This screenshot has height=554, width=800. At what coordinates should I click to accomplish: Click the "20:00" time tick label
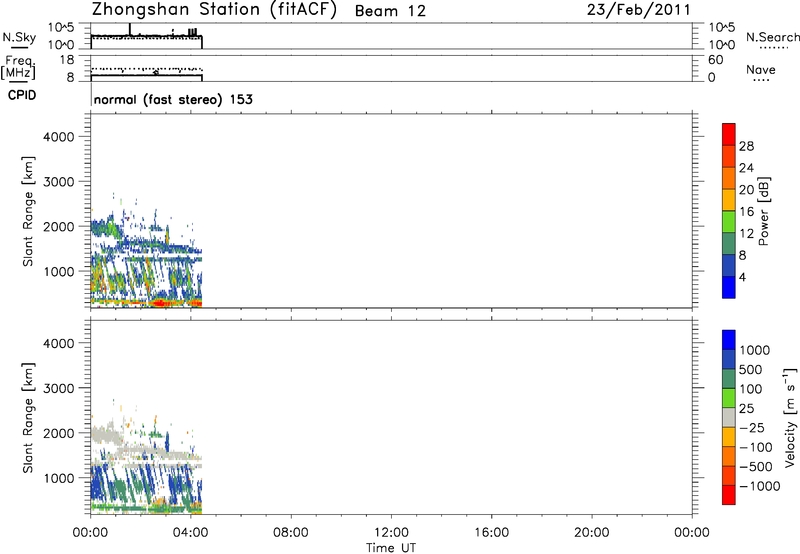[592, 533]
